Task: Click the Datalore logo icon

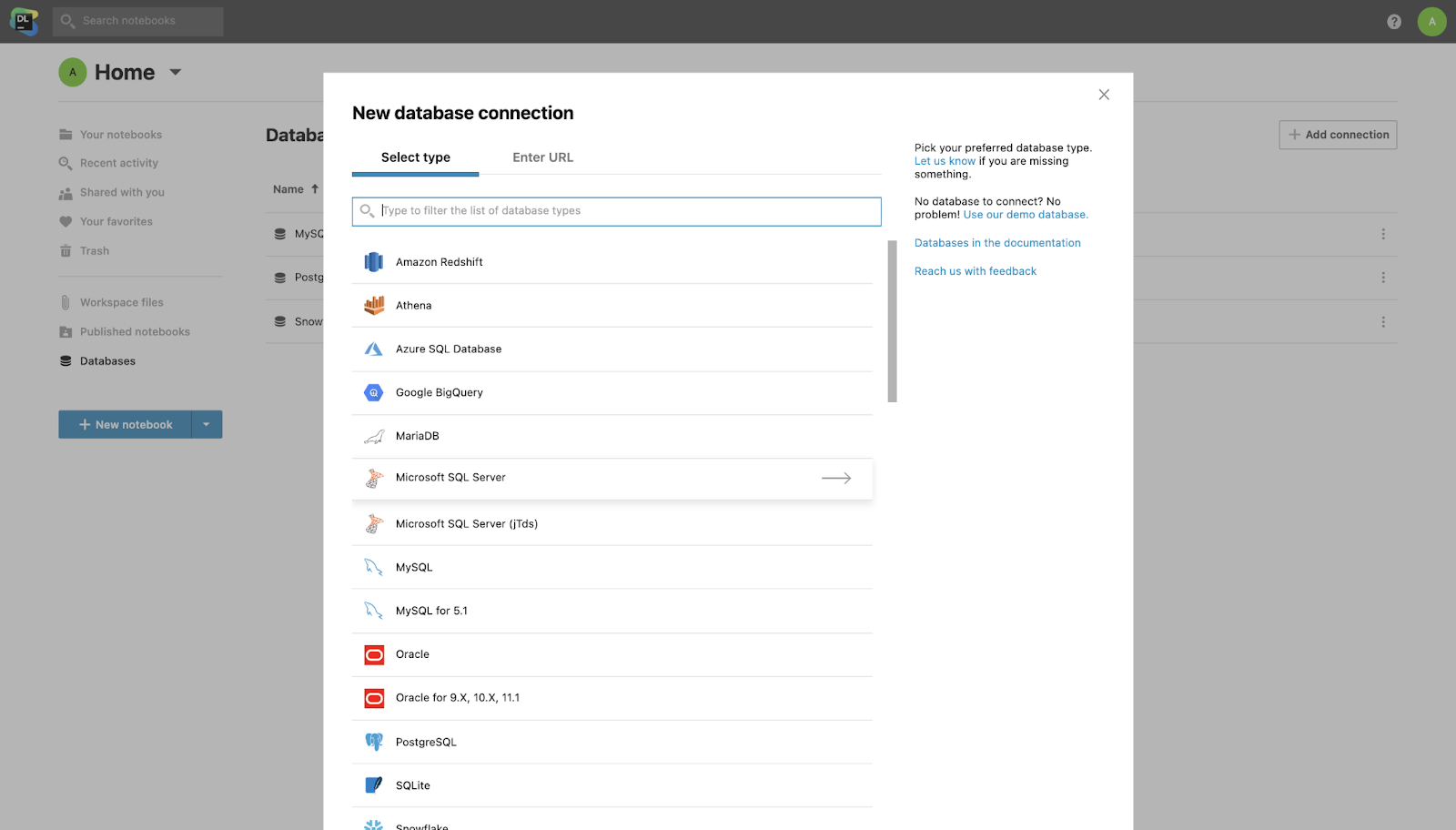Action: [x=24, y=21]
